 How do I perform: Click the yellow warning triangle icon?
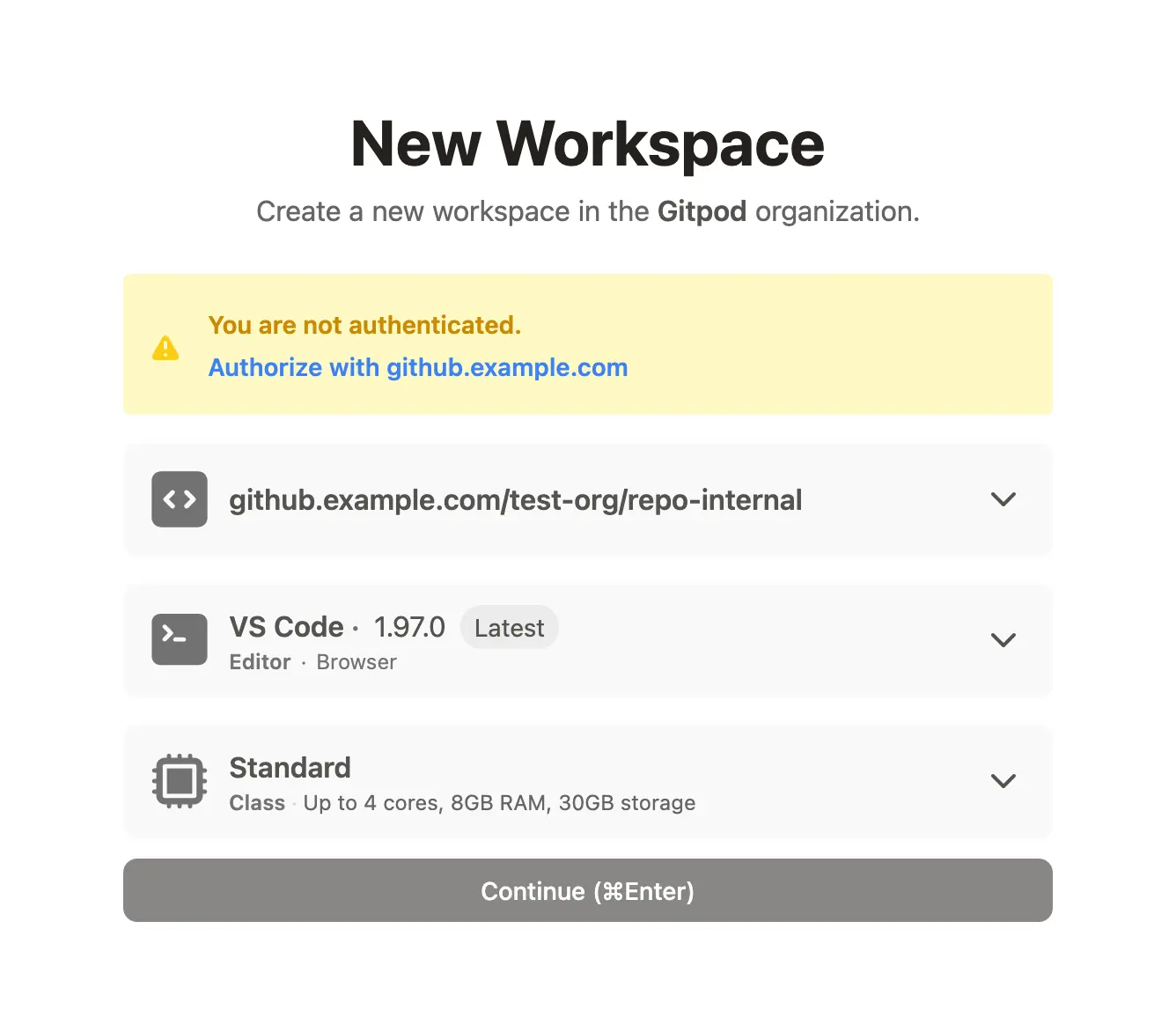point(165,348)
